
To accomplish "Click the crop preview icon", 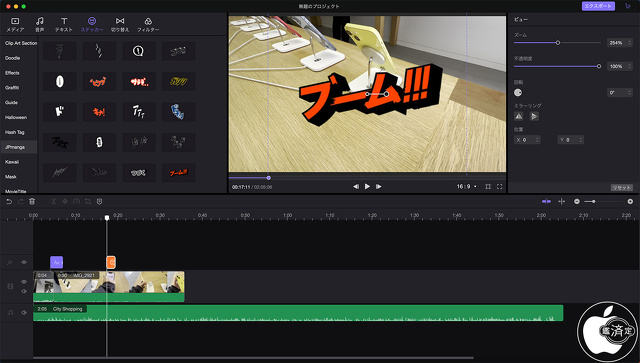I will [488, 187].
